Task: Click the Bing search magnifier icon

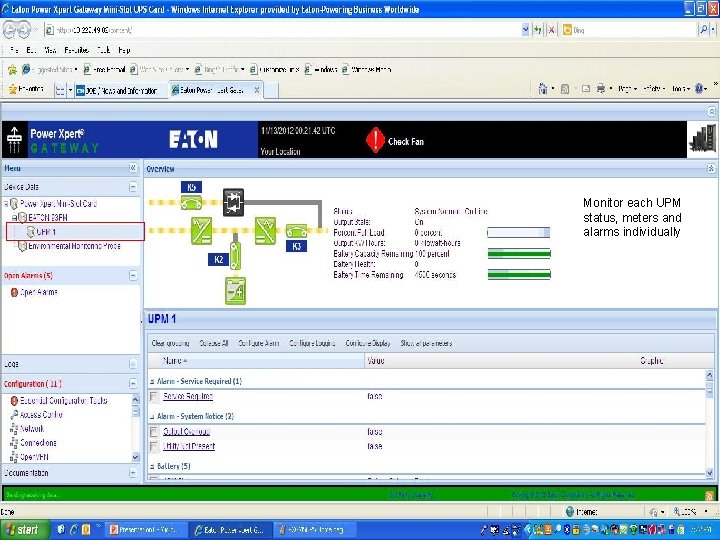Action: pyautogui.click(x=703, y=30)
